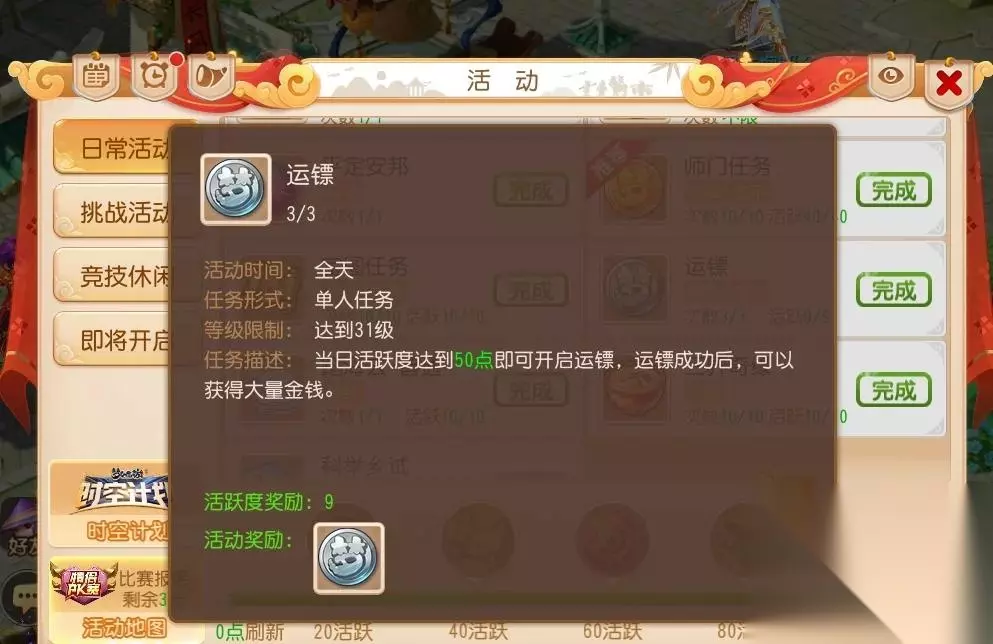The image size is (993, 644).
Task: Tap the 运镖 coin icon in popup
Action: pyautogui.click(x=236, y=189)
